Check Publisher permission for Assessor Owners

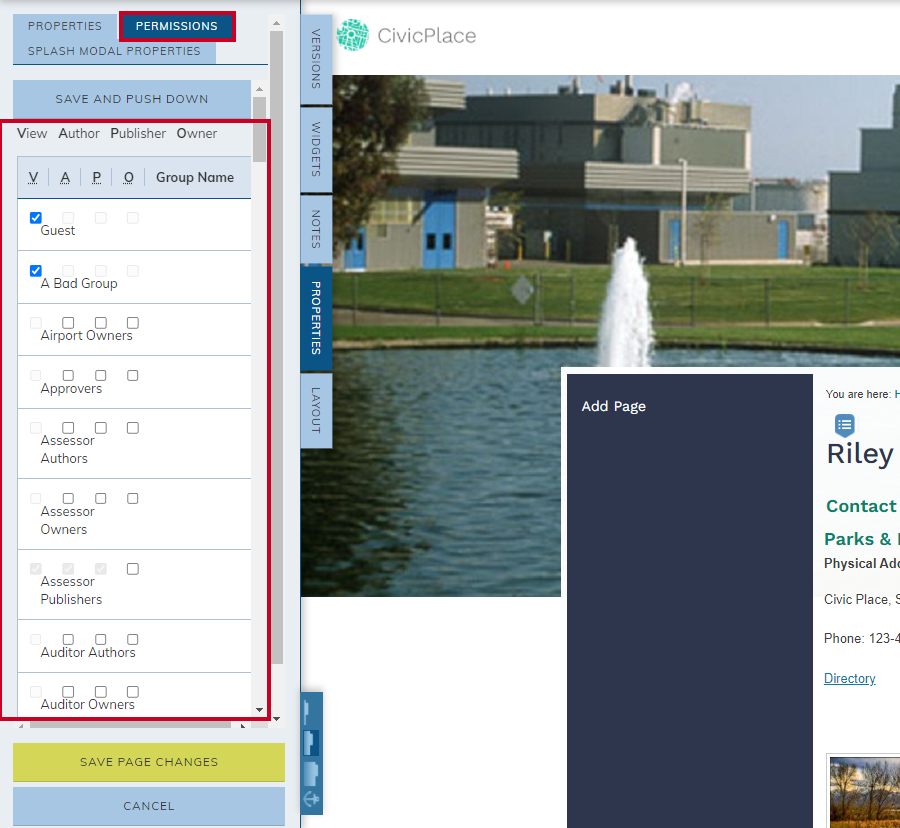coord(101,499)
